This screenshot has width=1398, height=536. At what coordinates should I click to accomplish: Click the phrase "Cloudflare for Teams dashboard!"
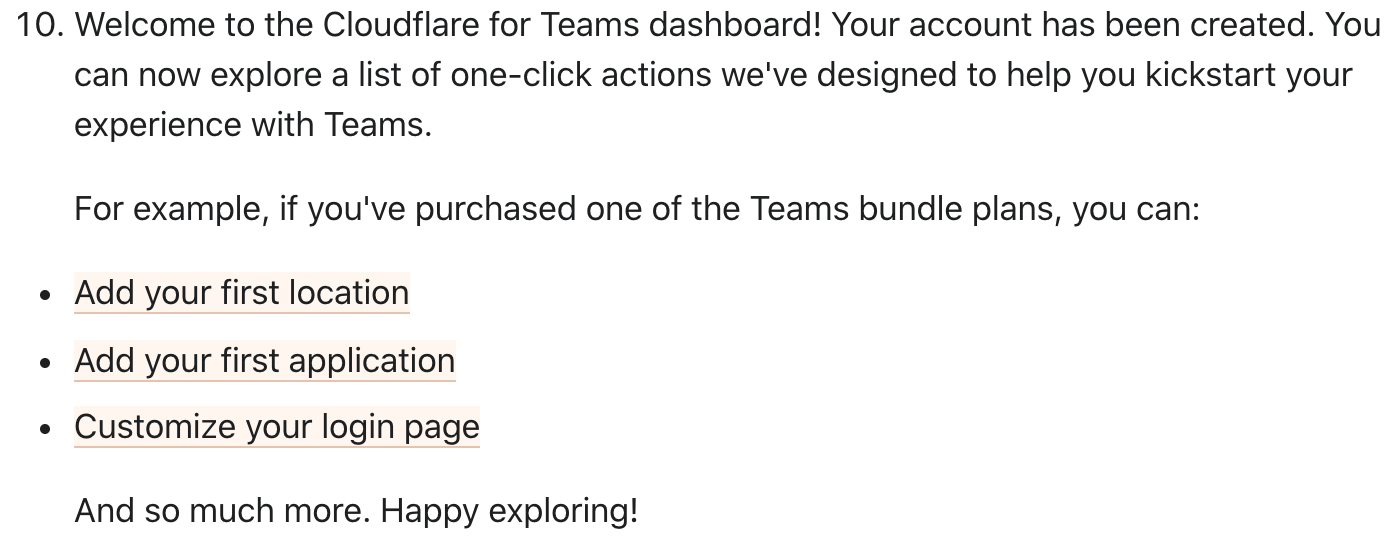pyautogui.click(x=572, y=26)
